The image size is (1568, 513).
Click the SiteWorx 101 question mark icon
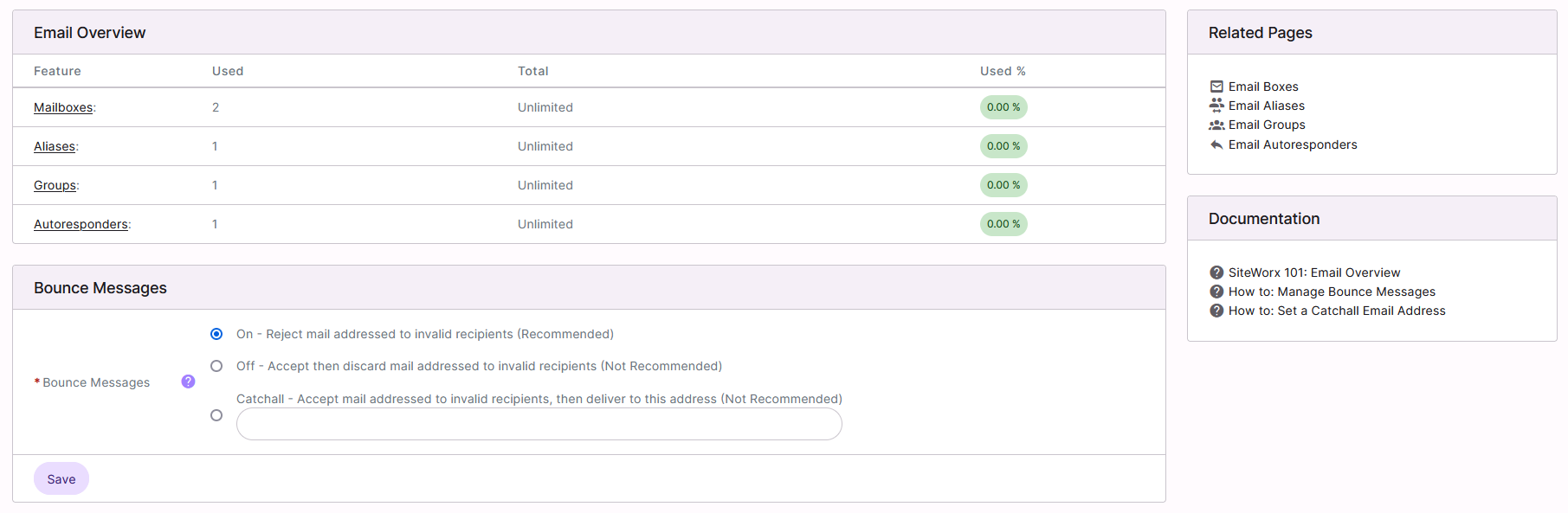[1216, 273]
